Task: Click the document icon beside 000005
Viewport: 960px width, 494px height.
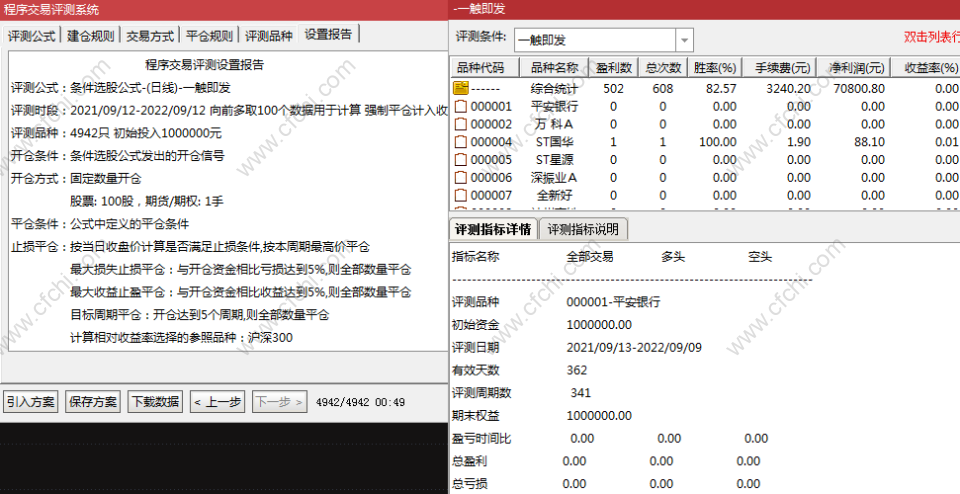Action: [x=460, y=160]
